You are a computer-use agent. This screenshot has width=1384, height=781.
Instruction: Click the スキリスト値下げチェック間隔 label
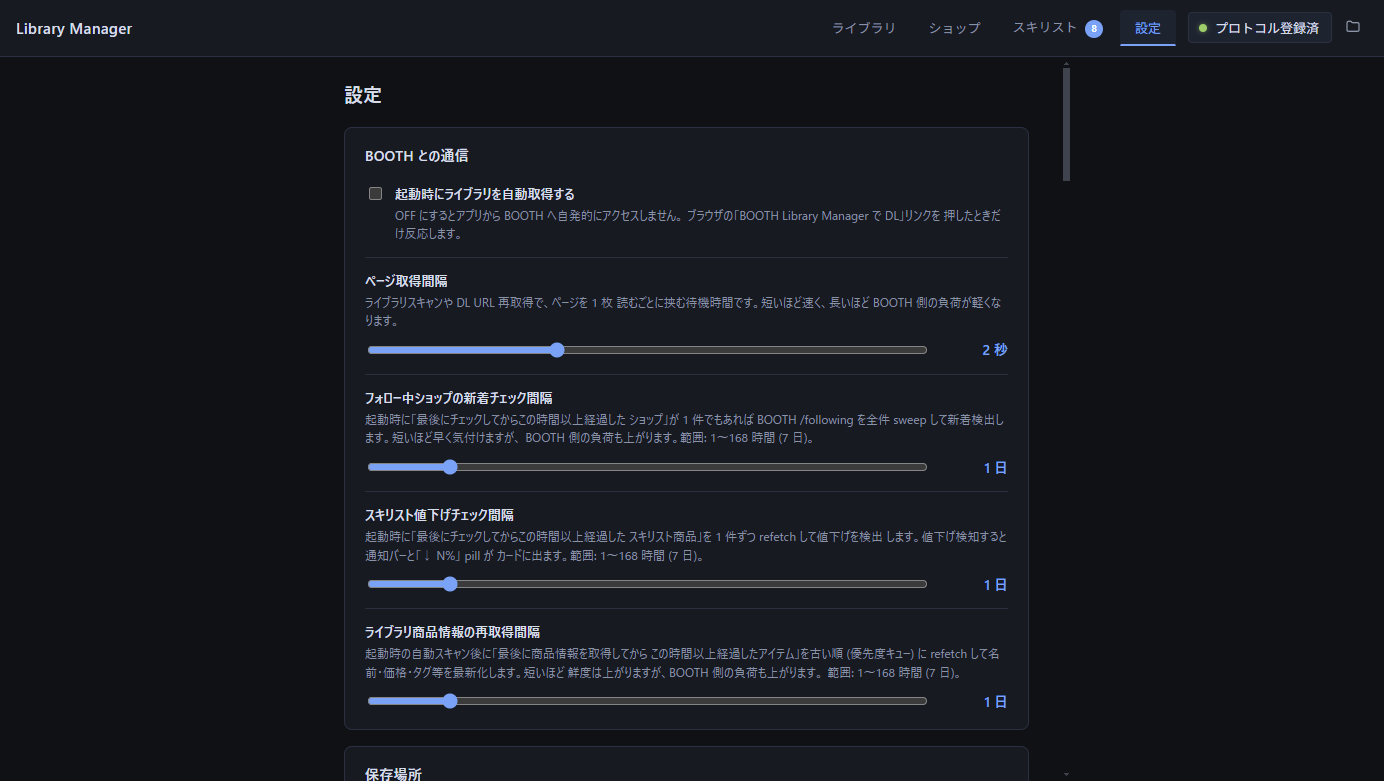tap(439, 515)
